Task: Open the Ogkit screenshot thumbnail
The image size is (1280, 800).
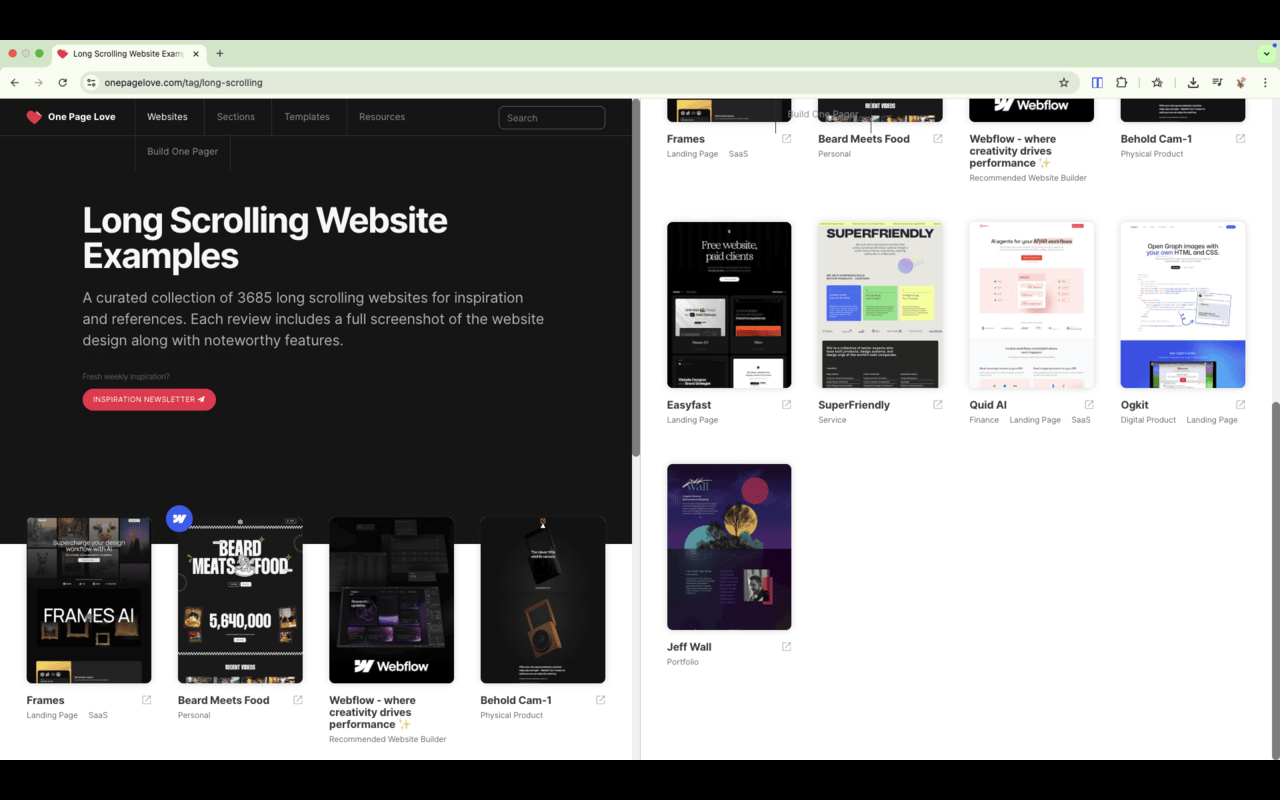Action: tap(1183, 305)
